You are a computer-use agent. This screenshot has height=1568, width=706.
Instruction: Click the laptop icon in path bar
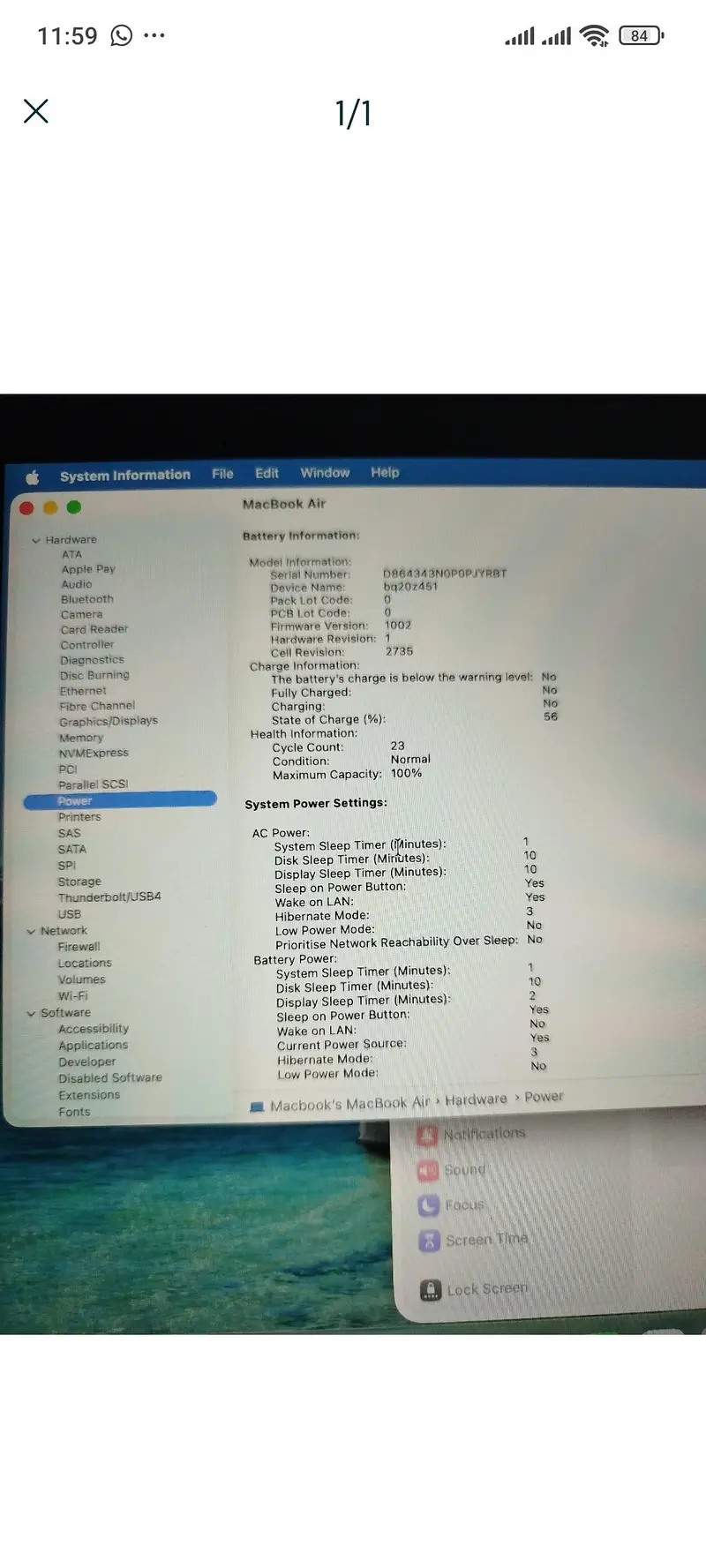pos(258,1107)
